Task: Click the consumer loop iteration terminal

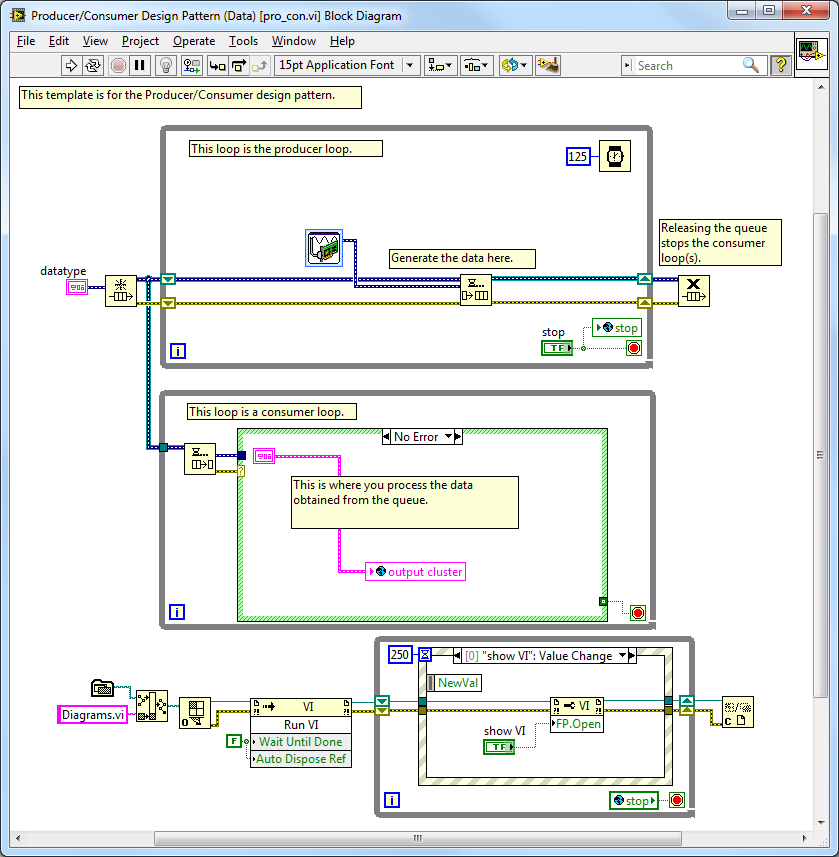Action: [177, 612]
